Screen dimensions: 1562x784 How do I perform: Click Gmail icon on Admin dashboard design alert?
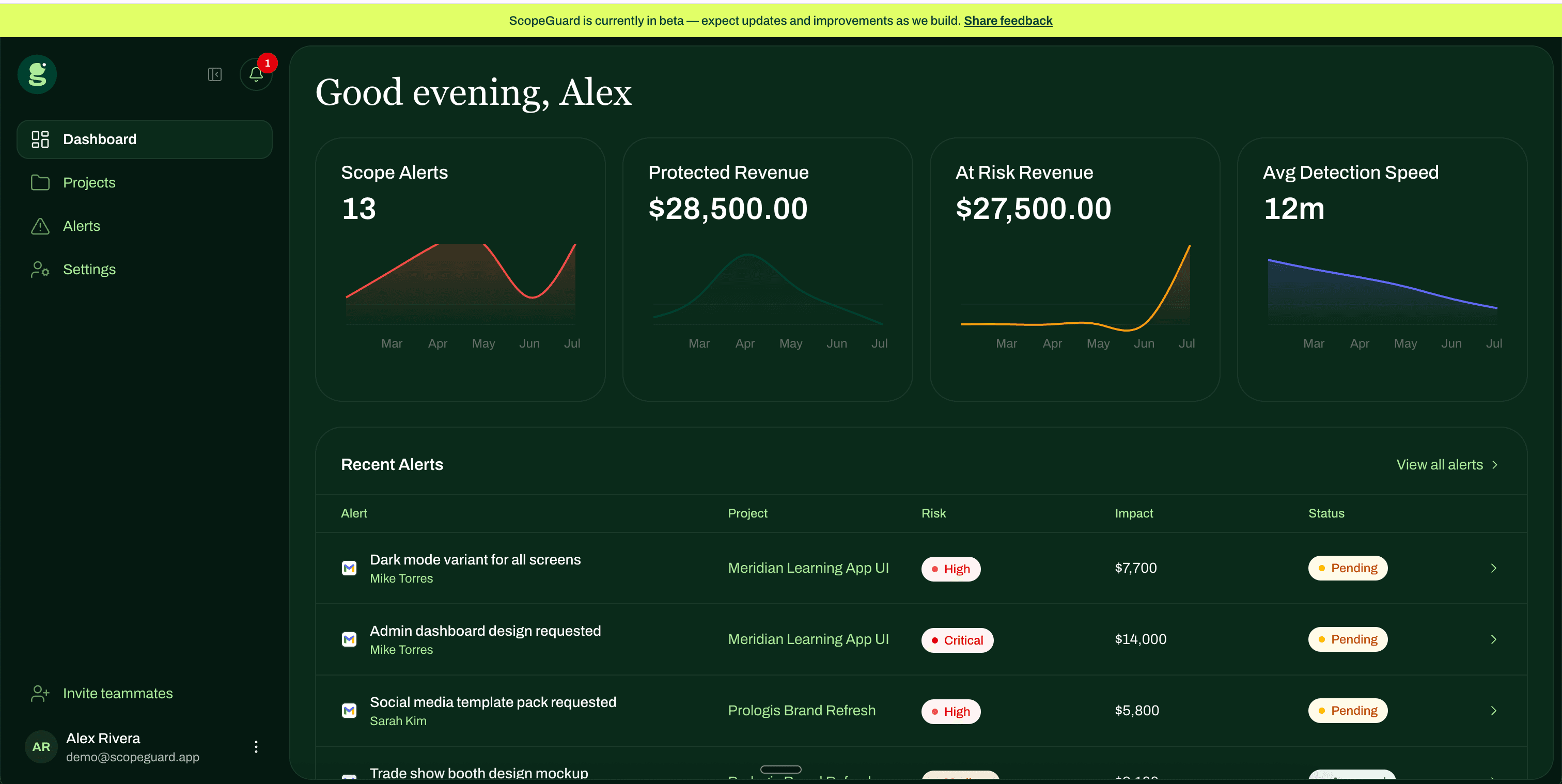click(x=349, y=639)
